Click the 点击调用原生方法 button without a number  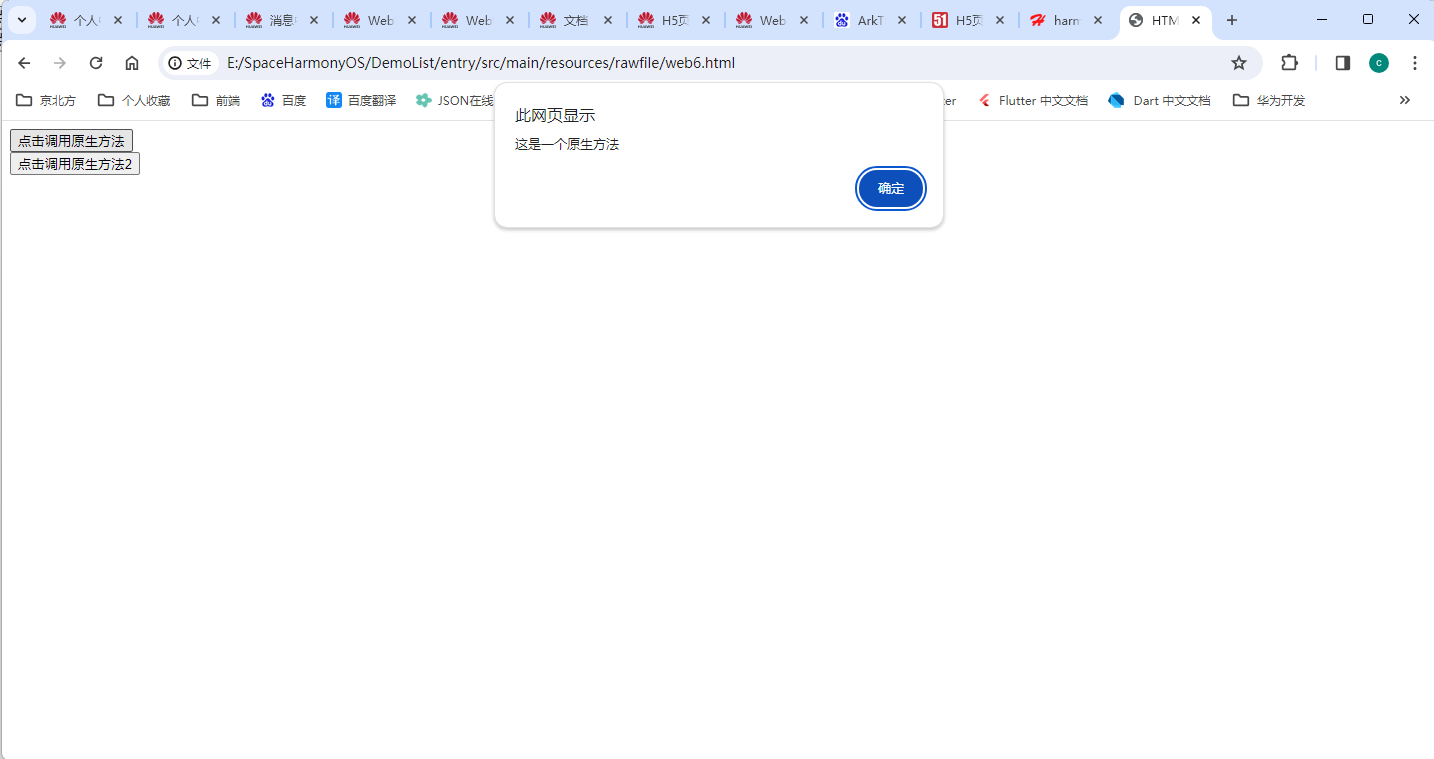71,141
